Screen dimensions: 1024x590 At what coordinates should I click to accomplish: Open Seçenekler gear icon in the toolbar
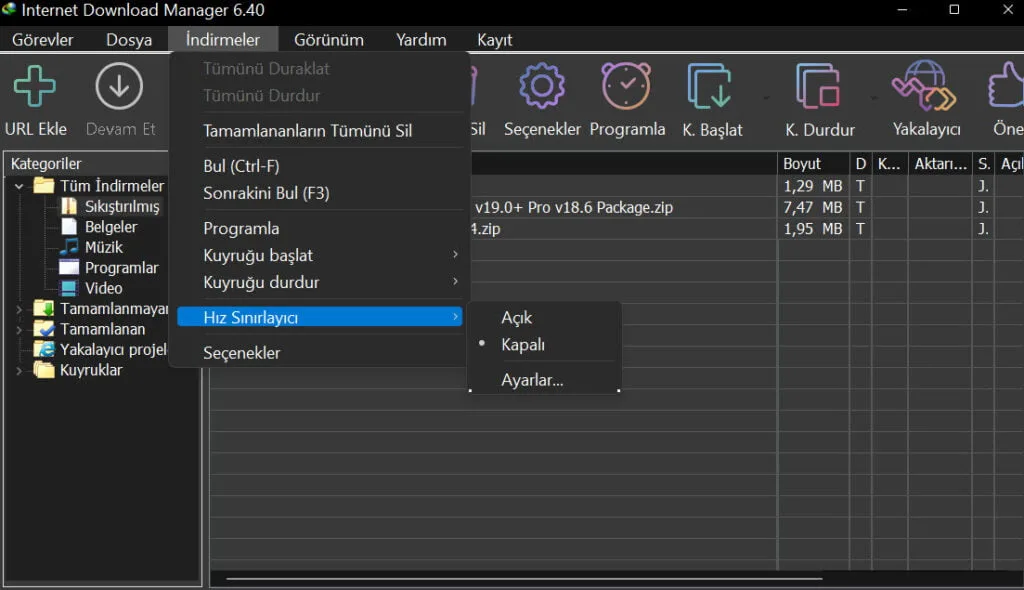(541, 86)
